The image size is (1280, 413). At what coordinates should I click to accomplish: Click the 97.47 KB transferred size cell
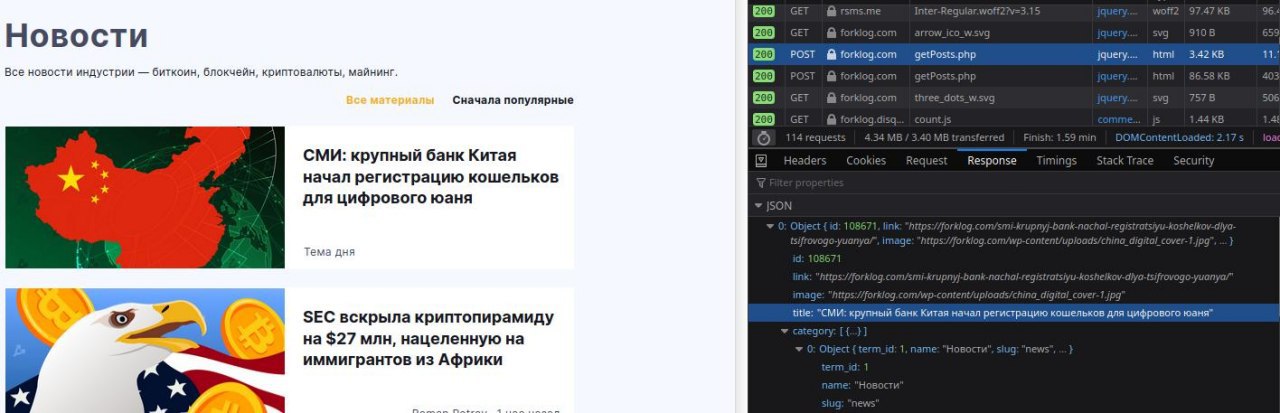click(x=1209, y=11)
